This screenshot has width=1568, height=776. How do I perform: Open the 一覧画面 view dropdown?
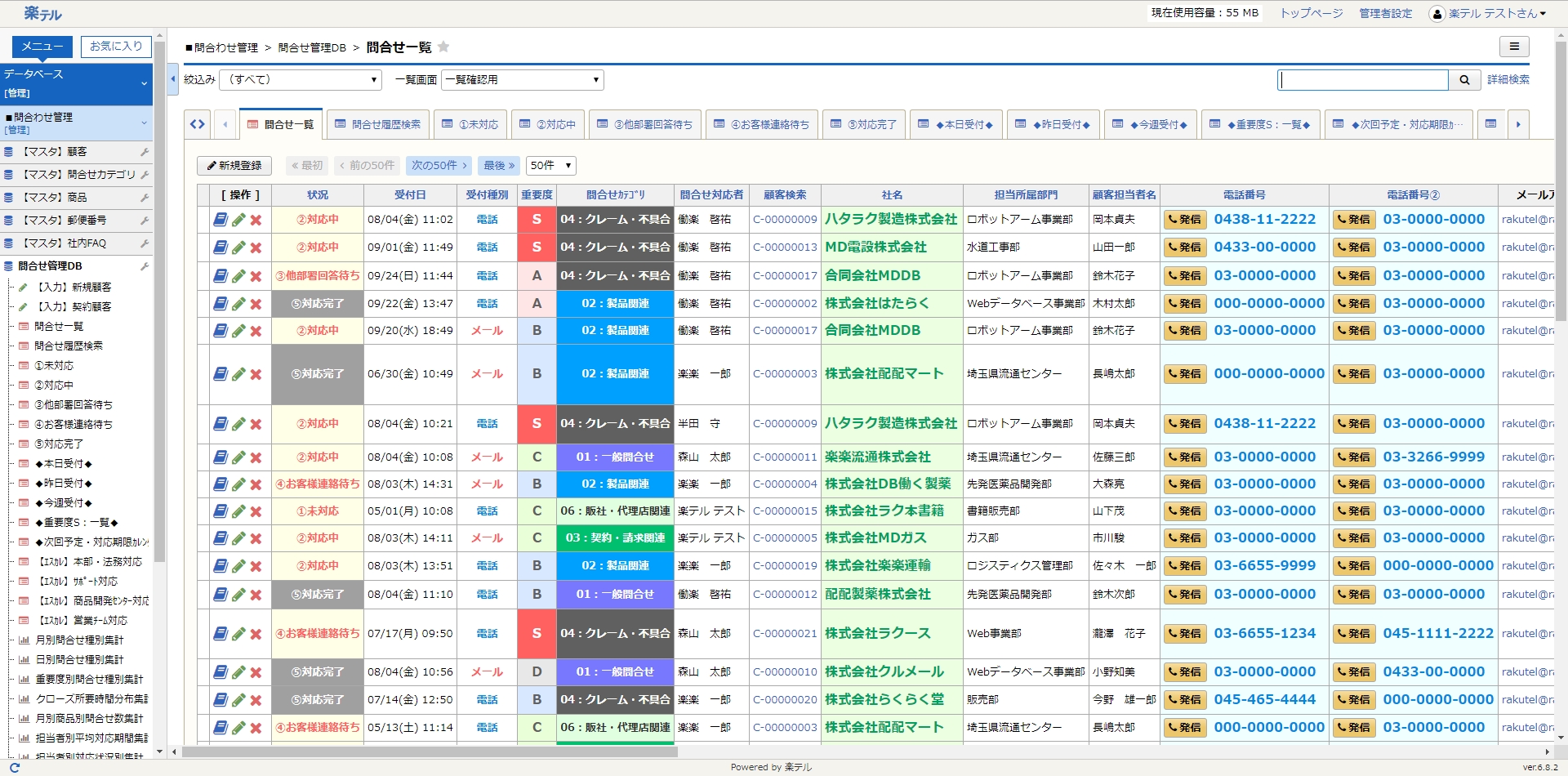click(522, 80)
